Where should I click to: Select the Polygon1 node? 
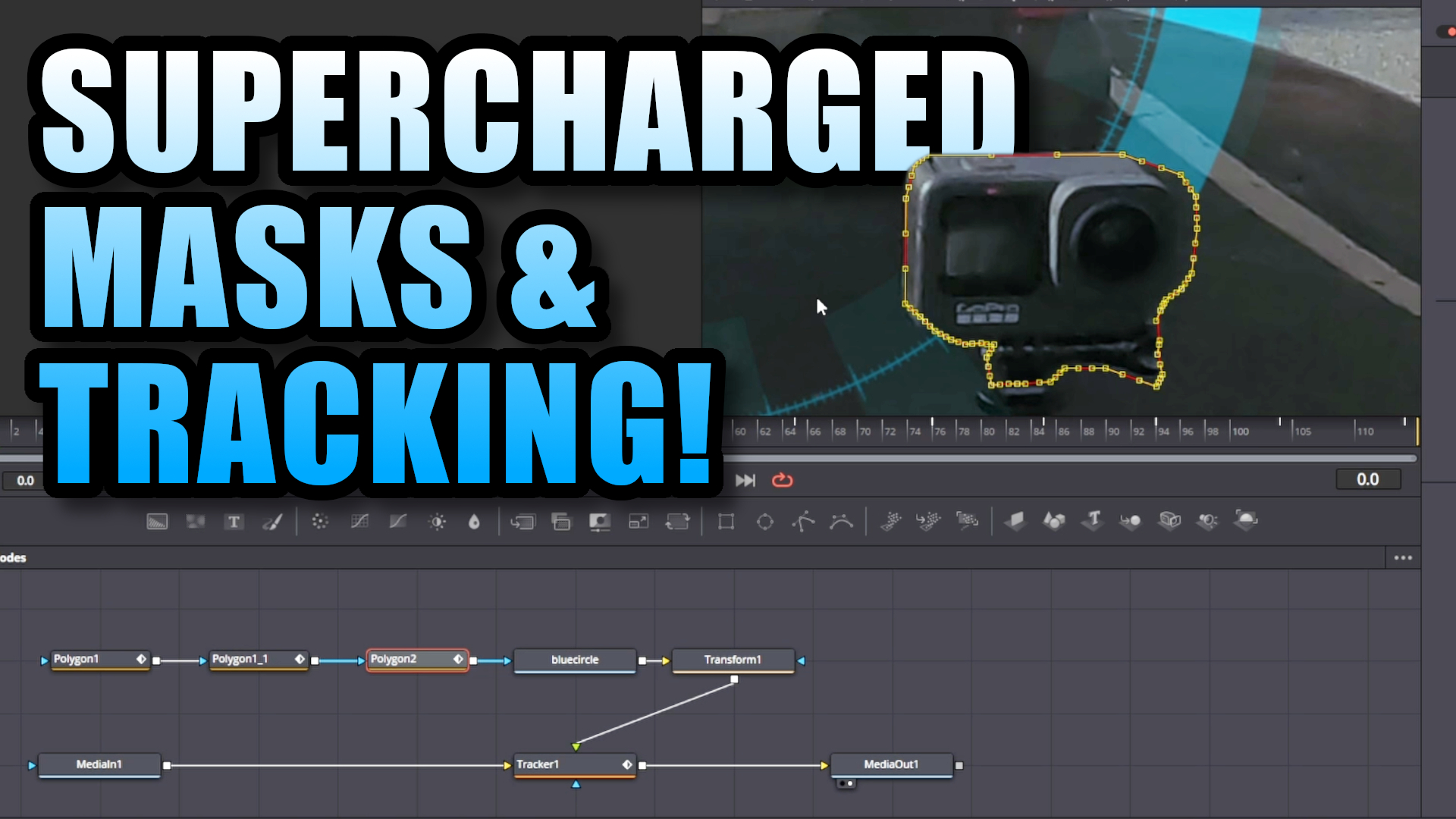99,660
